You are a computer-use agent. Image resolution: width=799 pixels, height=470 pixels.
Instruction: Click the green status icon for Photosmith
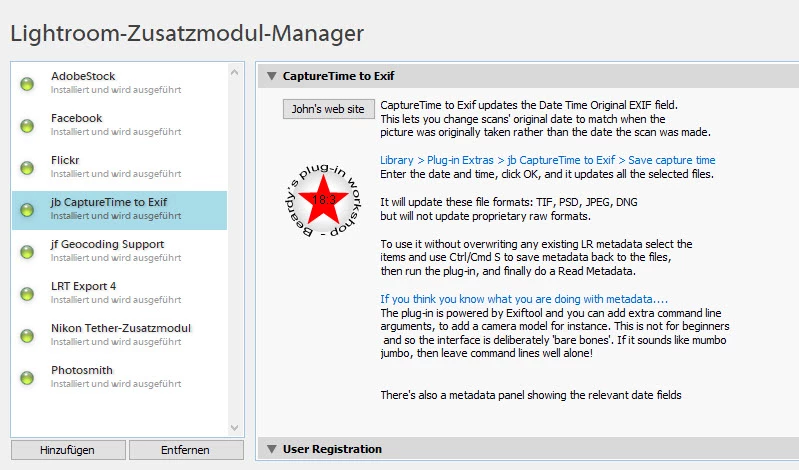[x=27, y=378]
